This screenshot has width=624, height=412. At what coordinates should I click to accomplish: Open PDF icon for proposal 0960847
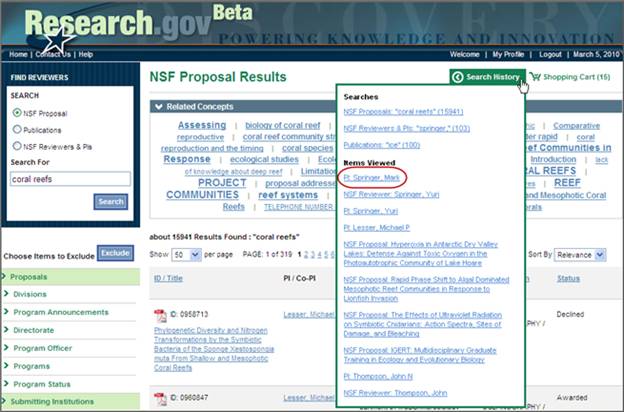(x=160, y=400)
